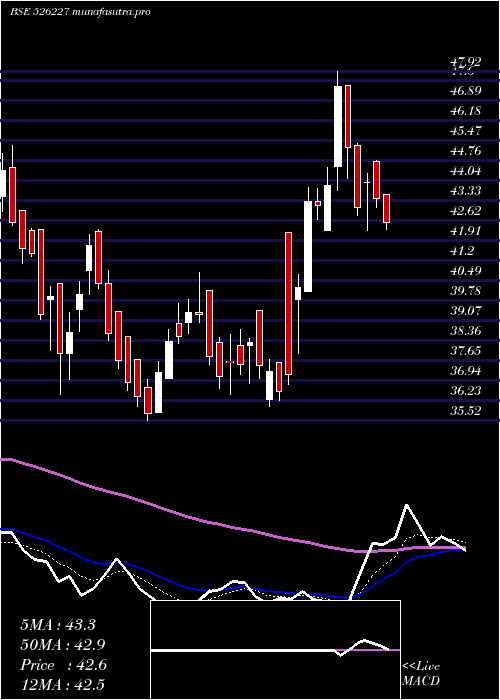
Task: Click the 36.94 price axis label
Action: pyautogui.click(x=466, y=371)
